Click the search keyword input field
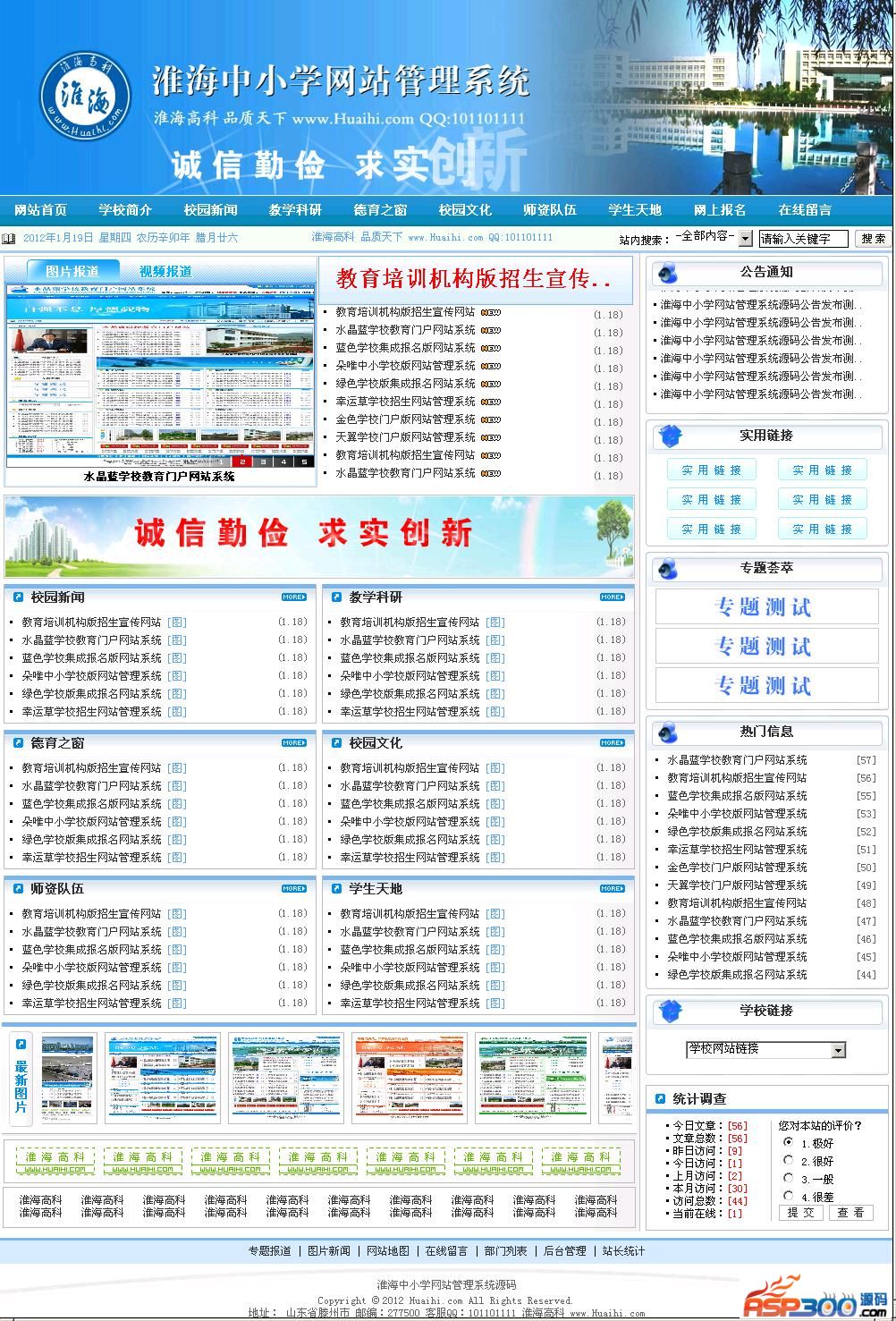This screenshot has width=896, height=1321. pos(803,239)
